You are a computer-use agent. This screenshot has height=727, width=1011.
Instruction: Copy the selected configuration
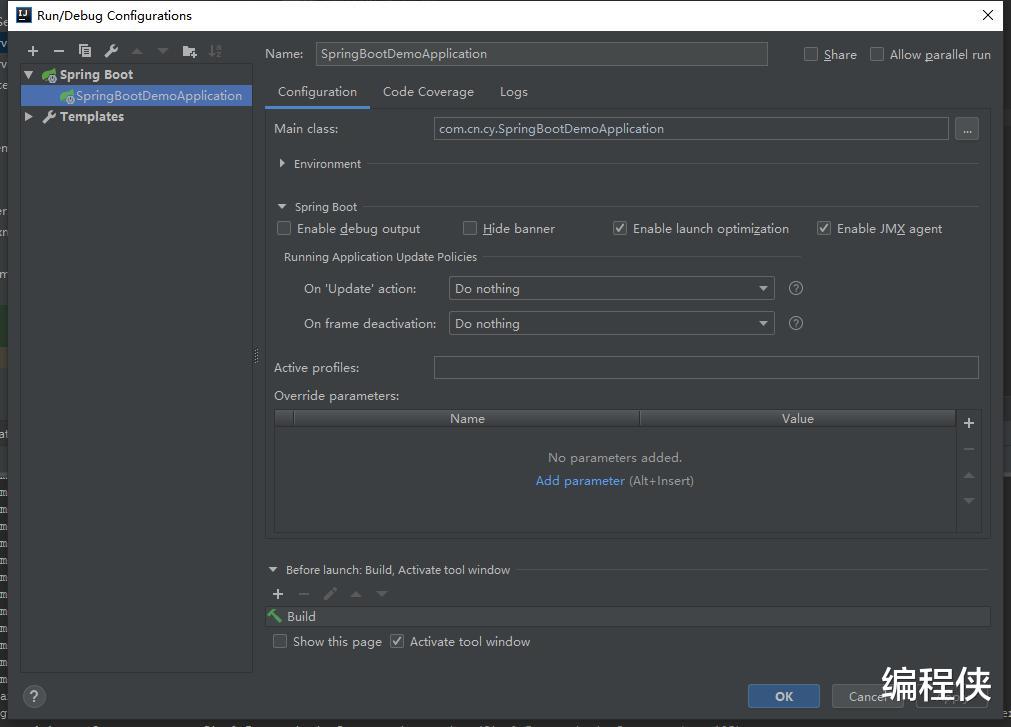84,51
